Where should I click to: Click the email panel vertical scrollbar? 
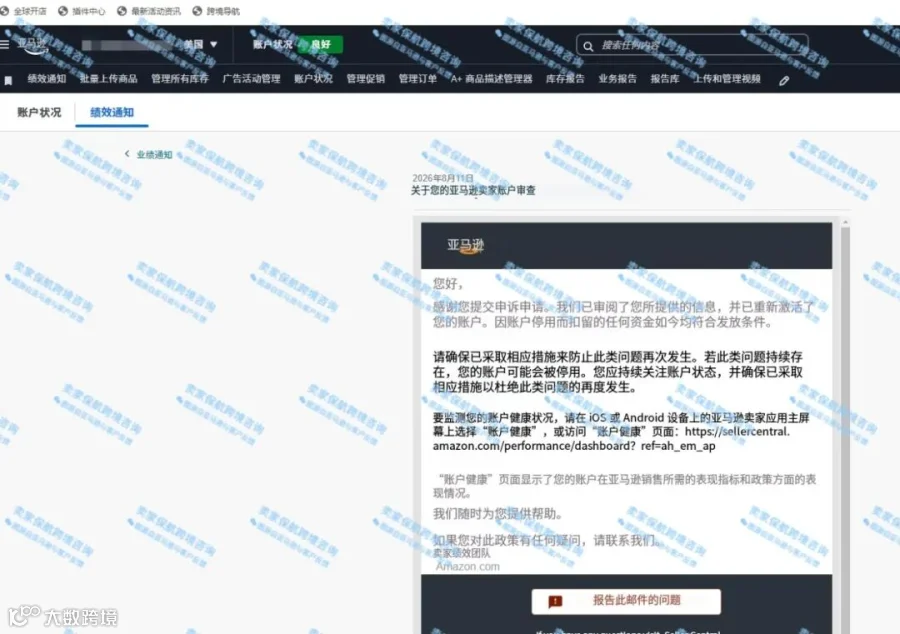pyautogui.click(x=845, y=430)
